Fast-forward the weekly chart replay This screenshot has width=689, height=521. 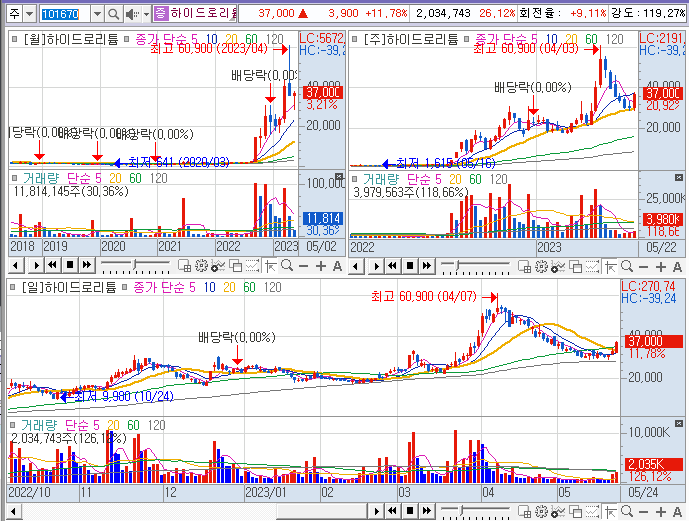click(x=427, y=266)
